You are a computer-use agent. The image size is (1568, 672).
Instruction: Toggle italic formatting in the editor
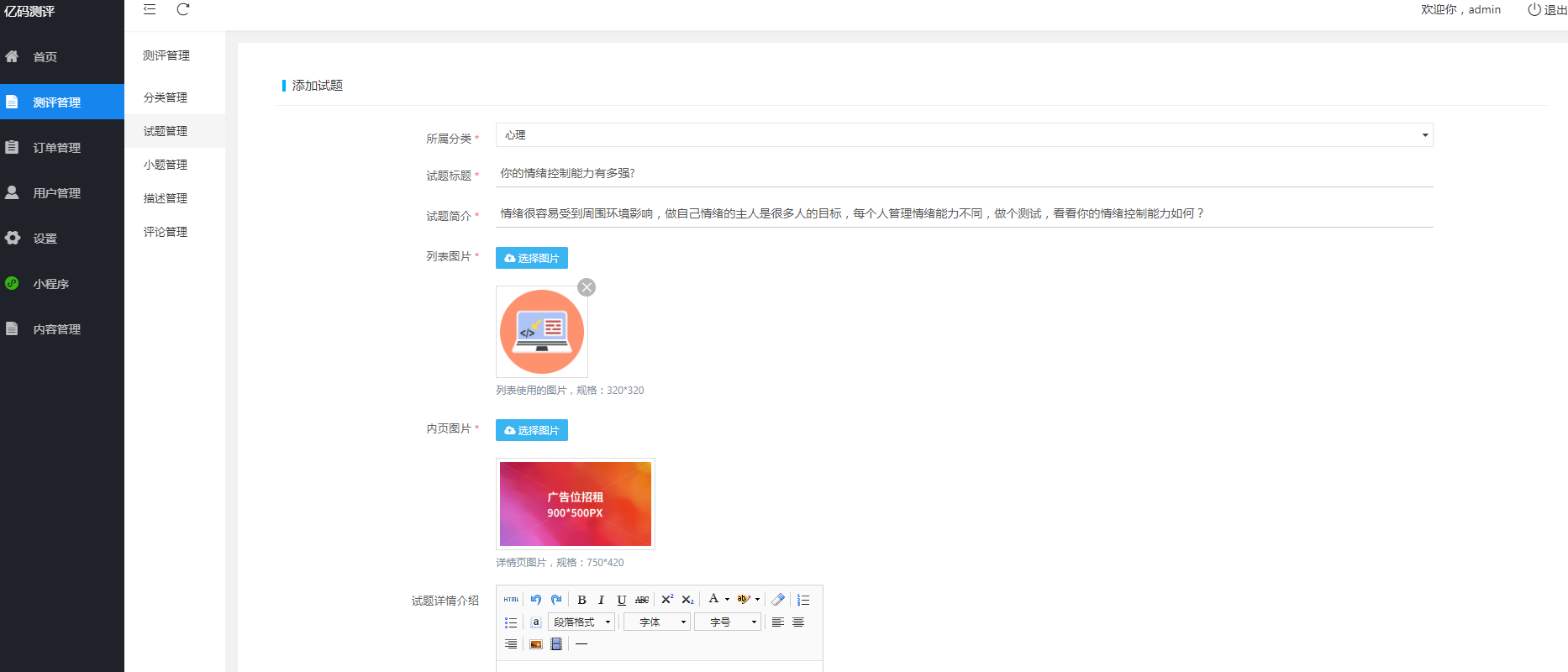[601, 600]
